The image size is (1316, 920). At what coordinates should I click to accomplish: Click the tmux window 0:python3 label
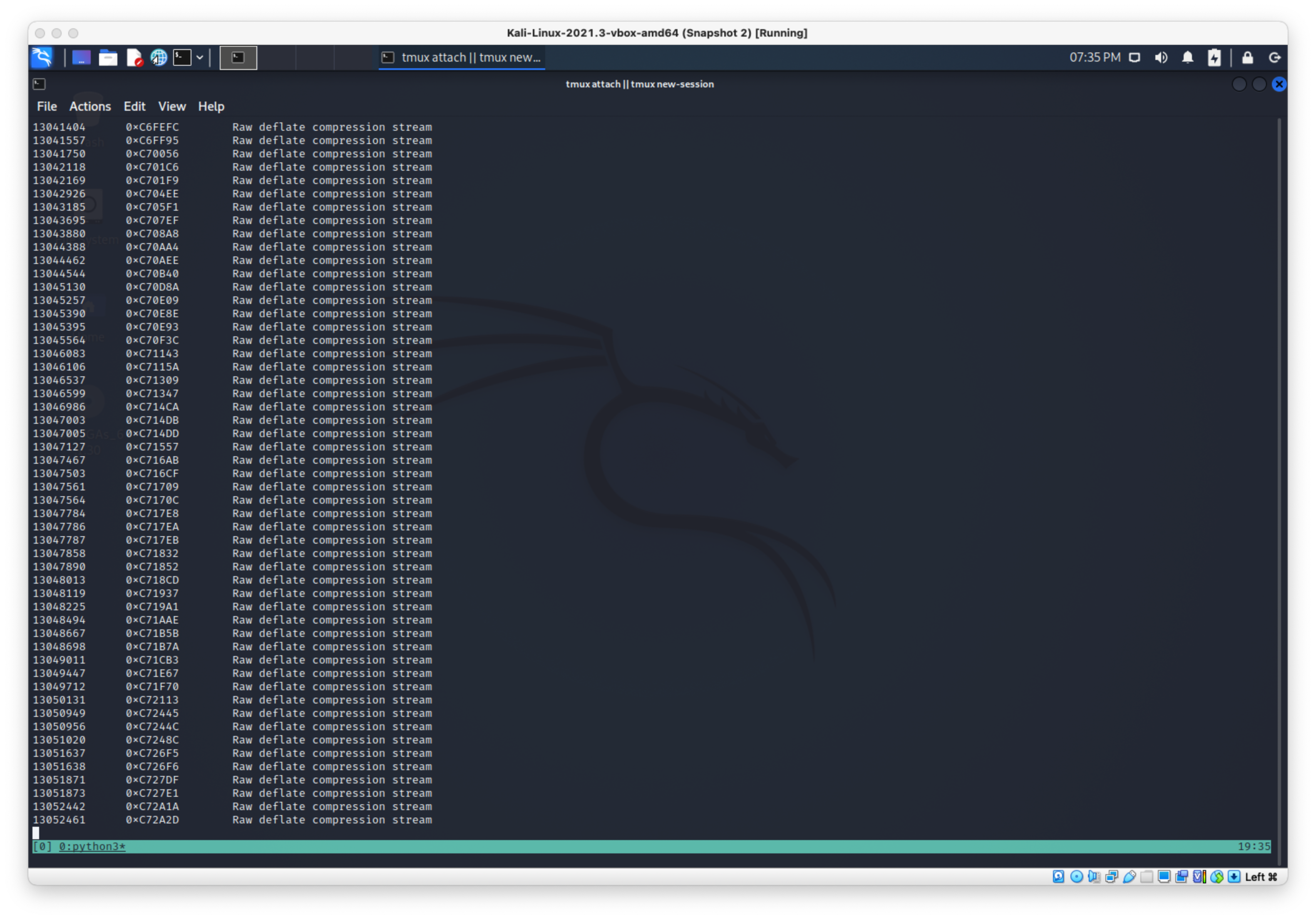coord(92,846)
